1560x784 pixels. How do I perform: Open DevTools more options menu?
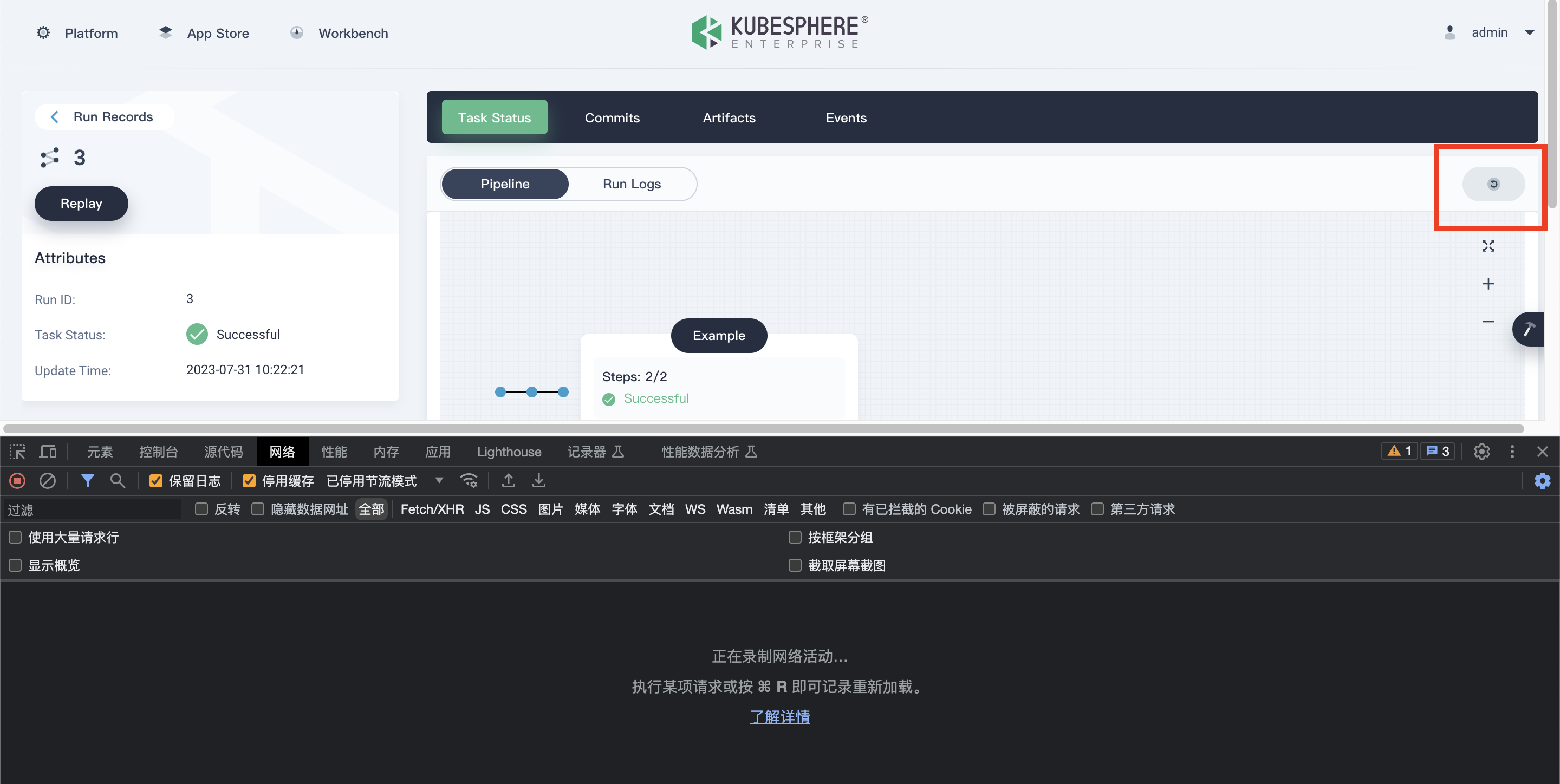(x=1512, y=451)
